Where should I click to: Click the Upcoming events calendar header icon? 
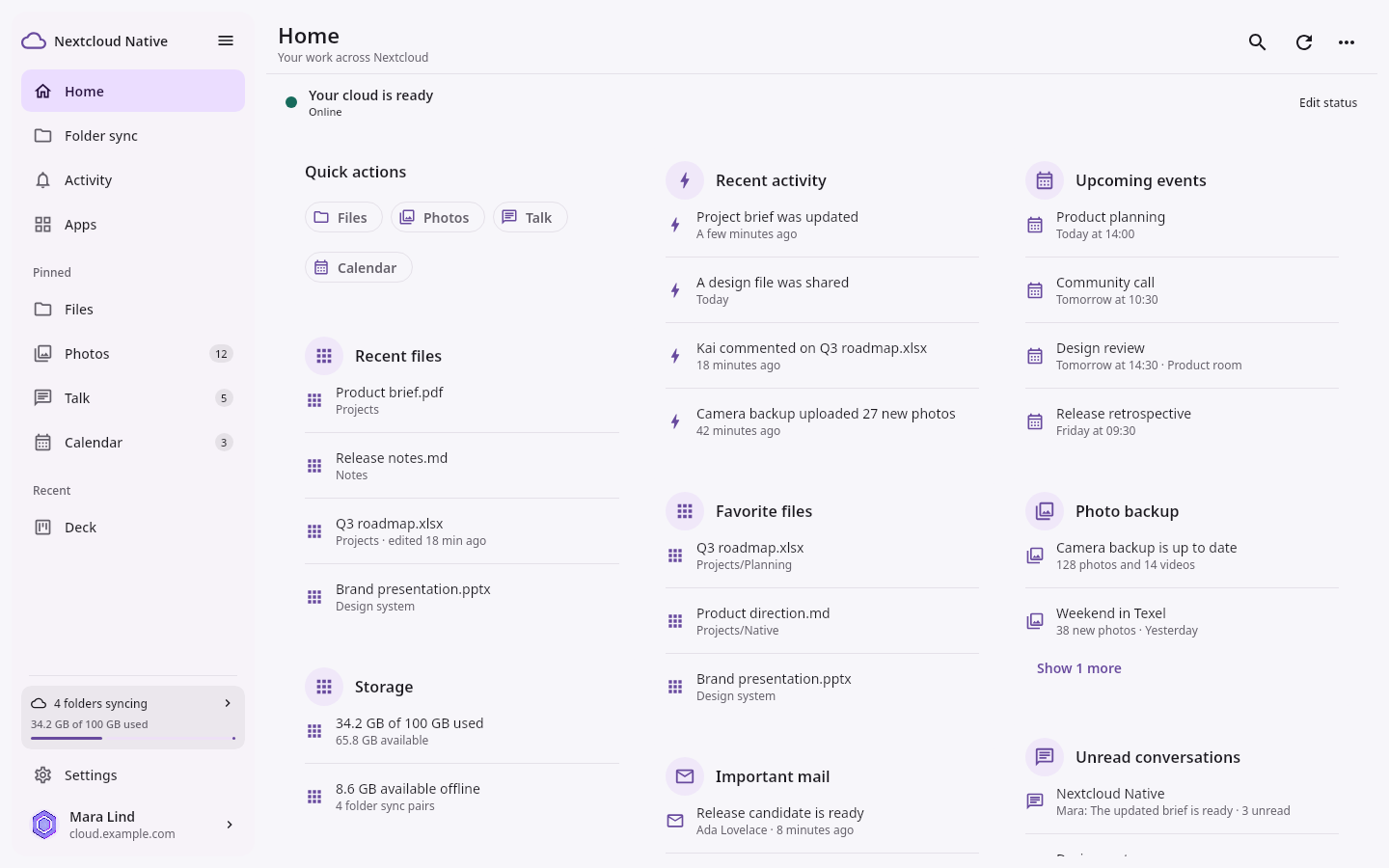click(1045, 180)
